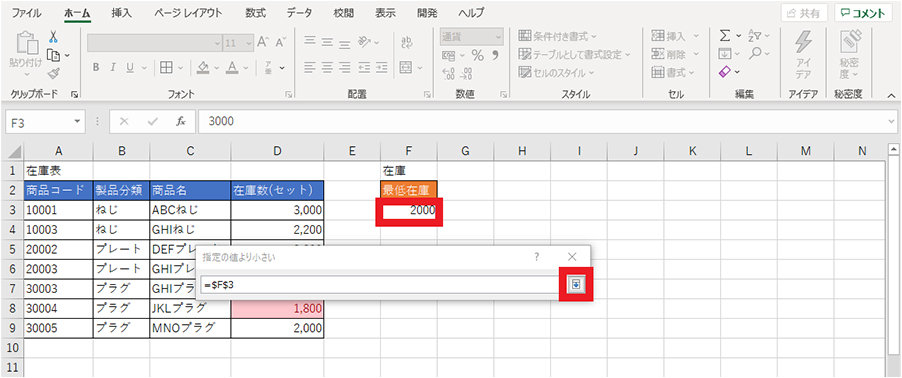Click the Bold formatting icon
This screenshot has height=378, width=902.
coord(97,67)
